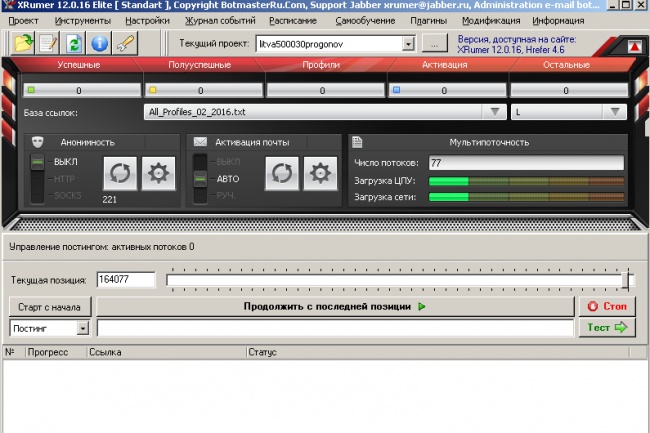The image size is (650, 433).
Task: Click the Ссылка column header
Action: coord(167,352)
